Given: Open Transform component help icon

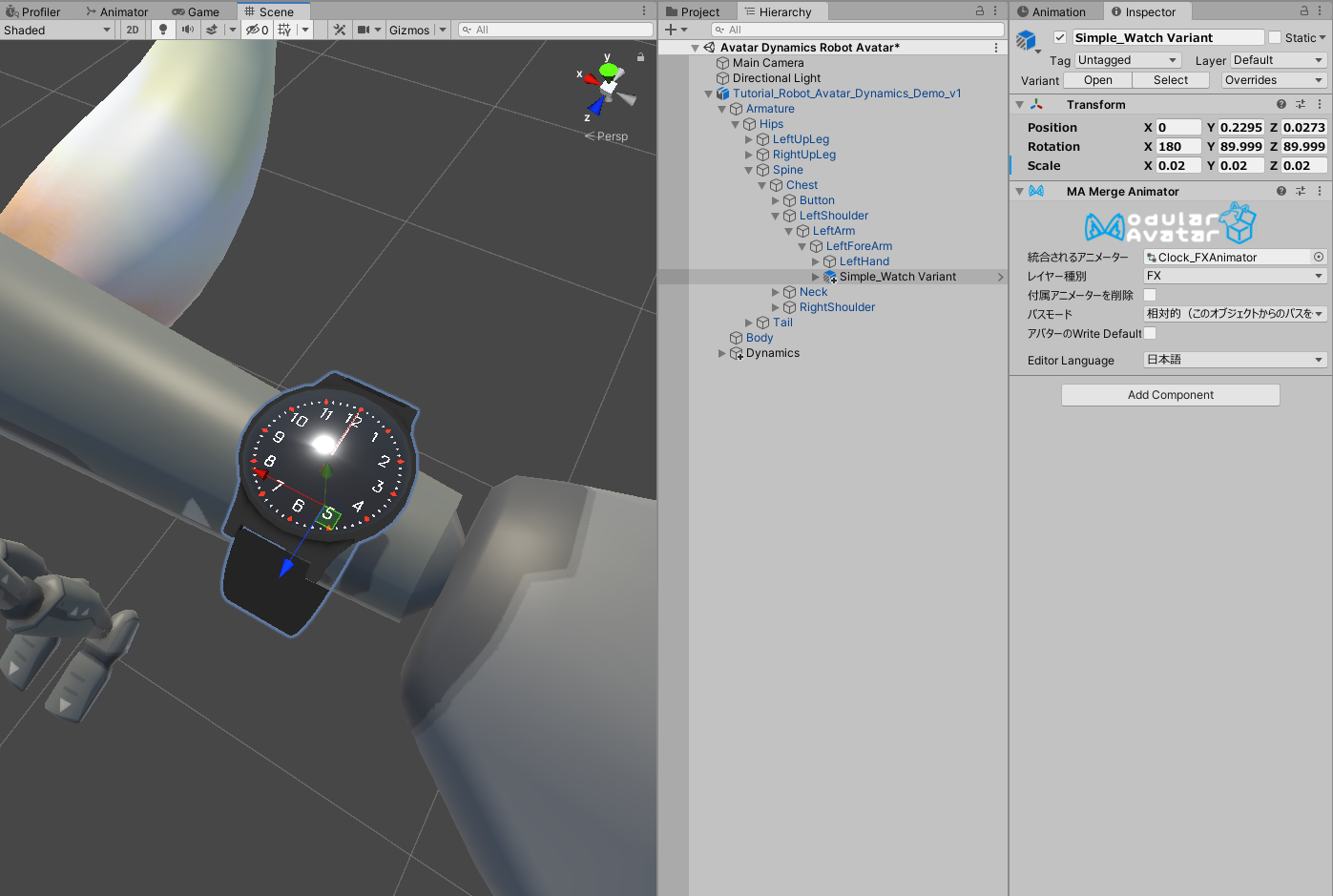Looking at the screenshot, I should pos(1281,104).
